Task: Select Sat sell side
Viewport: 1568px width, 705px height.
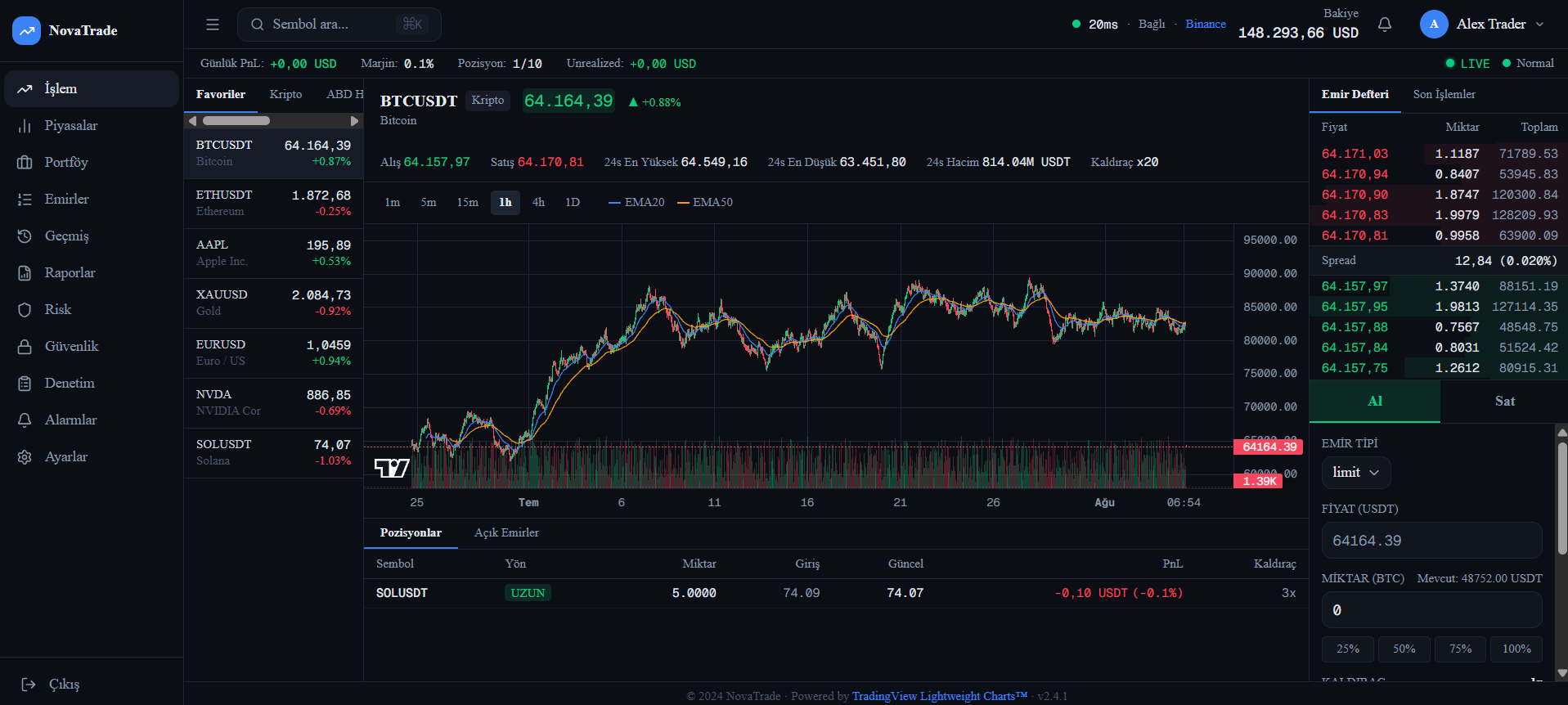Action: [1504, 402]
